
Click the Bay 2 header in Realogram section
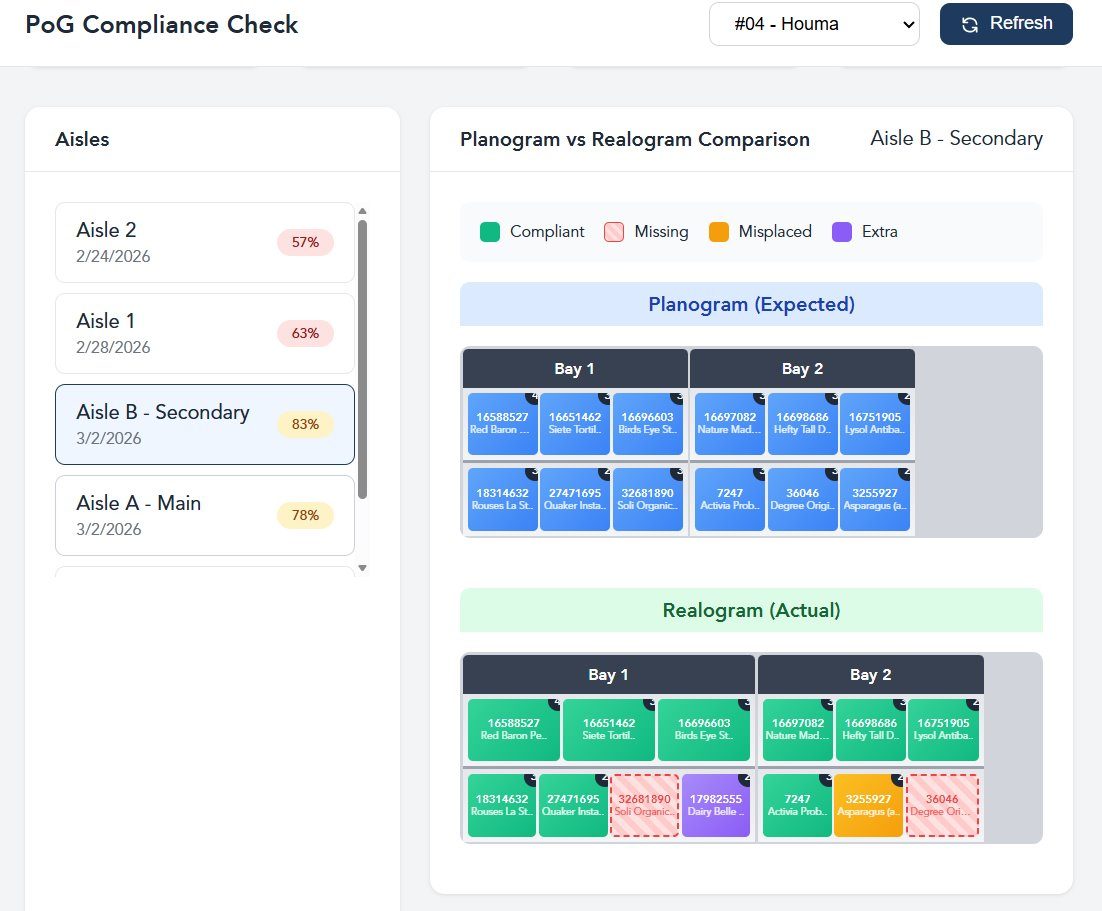click(x=870, y=674)
